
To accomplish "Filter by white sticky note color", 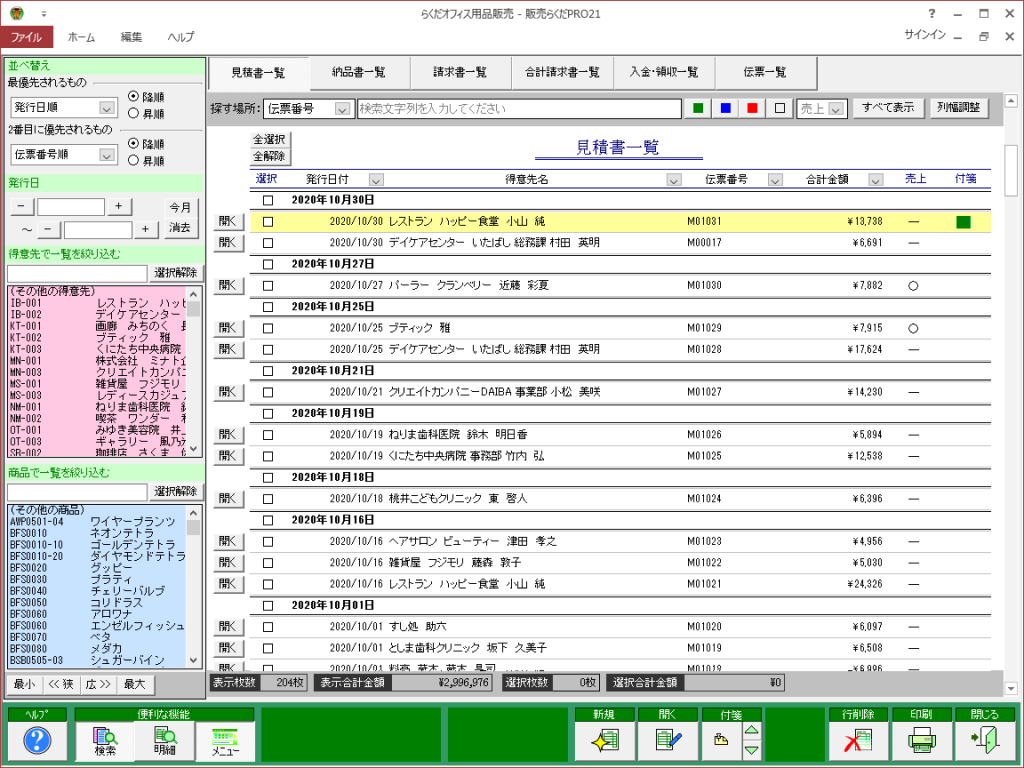I will click(x=780, y=108).
